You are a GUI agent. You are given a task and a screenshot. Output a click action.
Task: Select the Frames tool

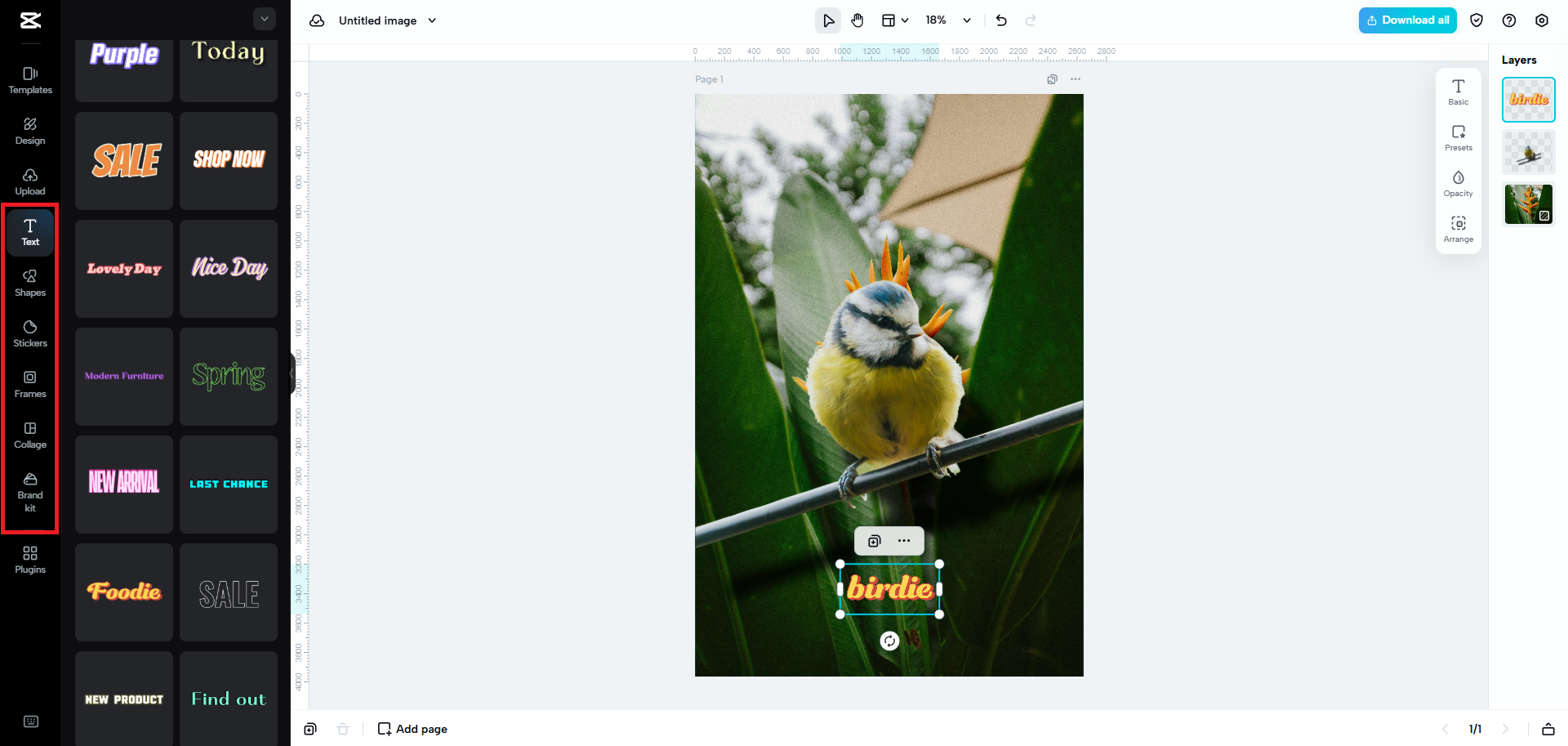coord(29,384)
